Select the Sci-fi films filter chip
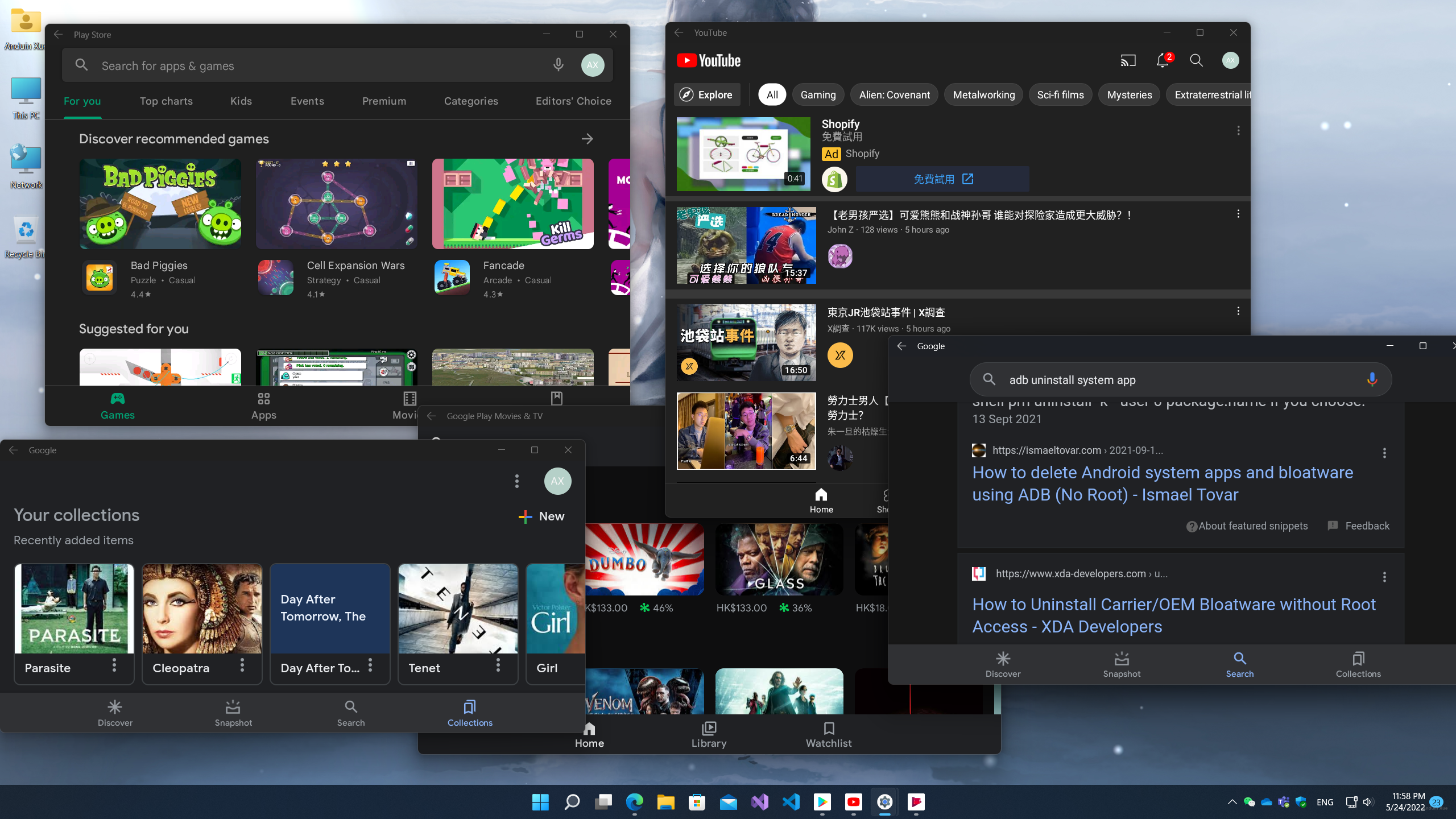Screen dimensions: 1456x819 (x=1060, y=94)
